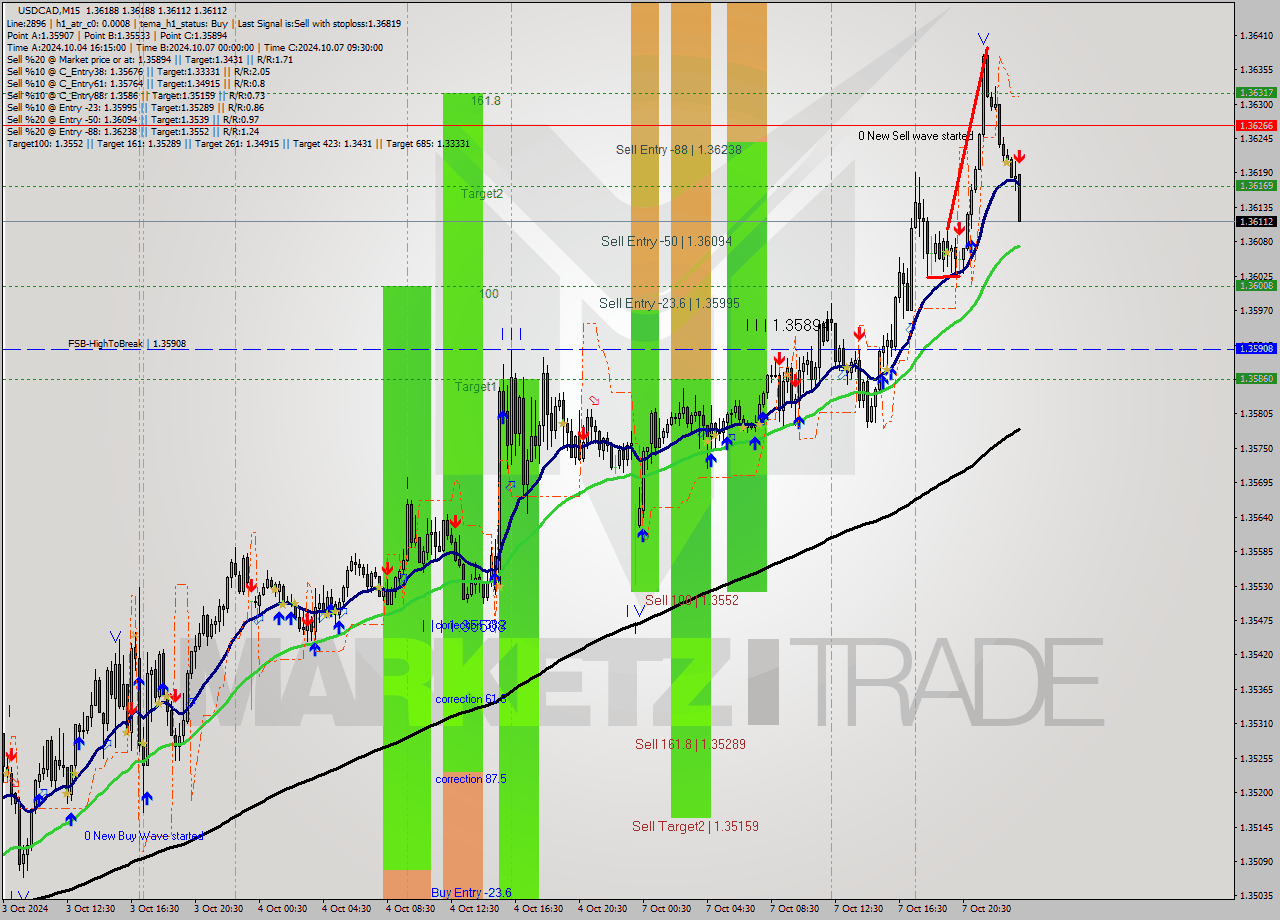Select the 'Sell 100 | 1.3552' label
1280x920 pixels.
(692, 600)
